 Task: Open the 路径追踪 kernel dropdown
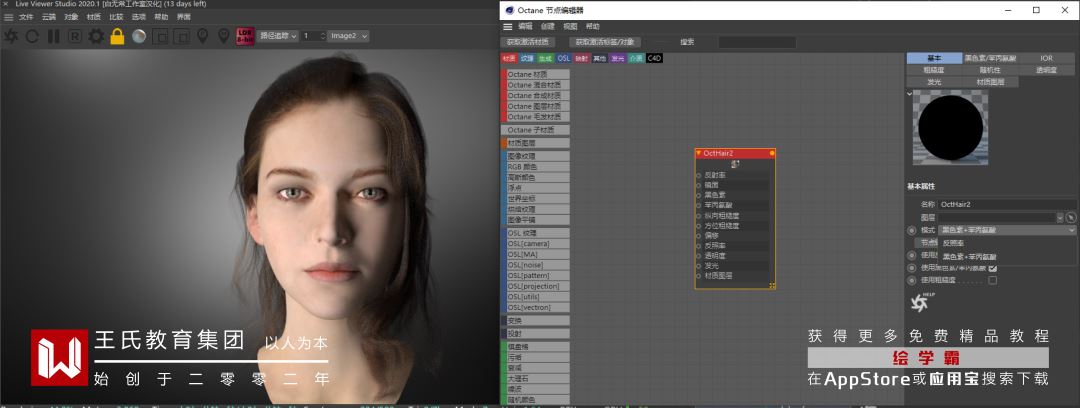[278, 36]
